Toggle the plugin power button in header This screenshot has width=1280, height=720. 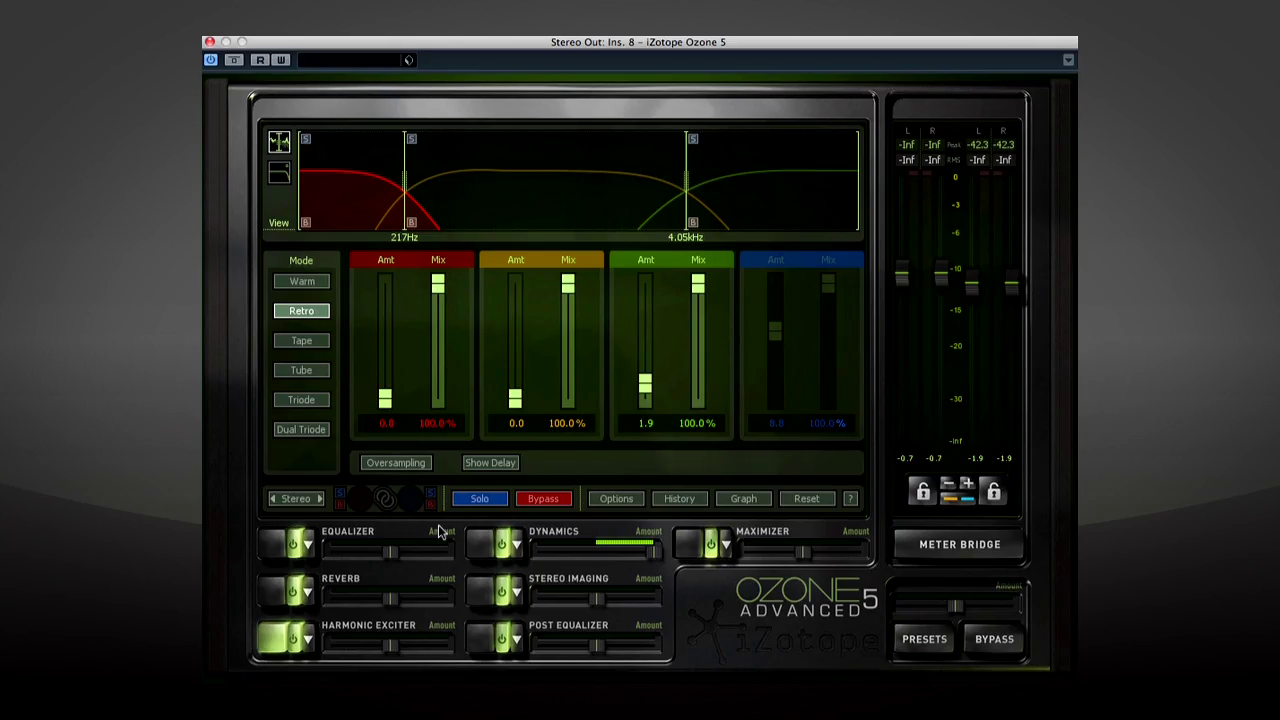(210, 60)
